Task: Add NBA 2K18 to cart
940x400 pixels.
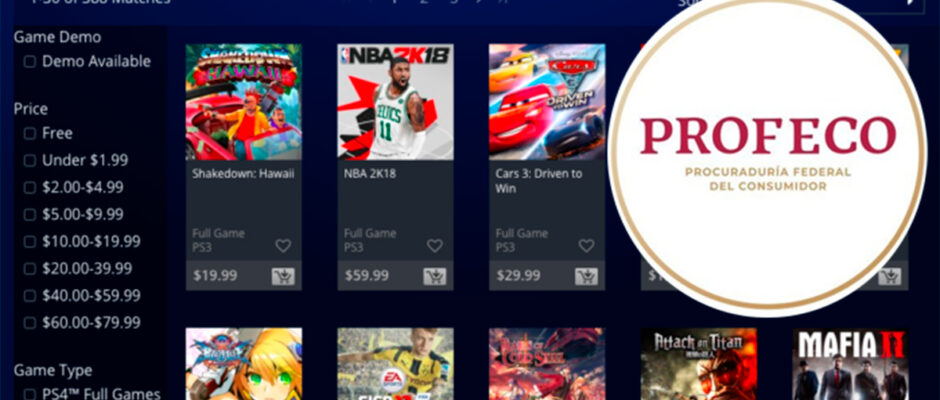Action: coord(435,276)
